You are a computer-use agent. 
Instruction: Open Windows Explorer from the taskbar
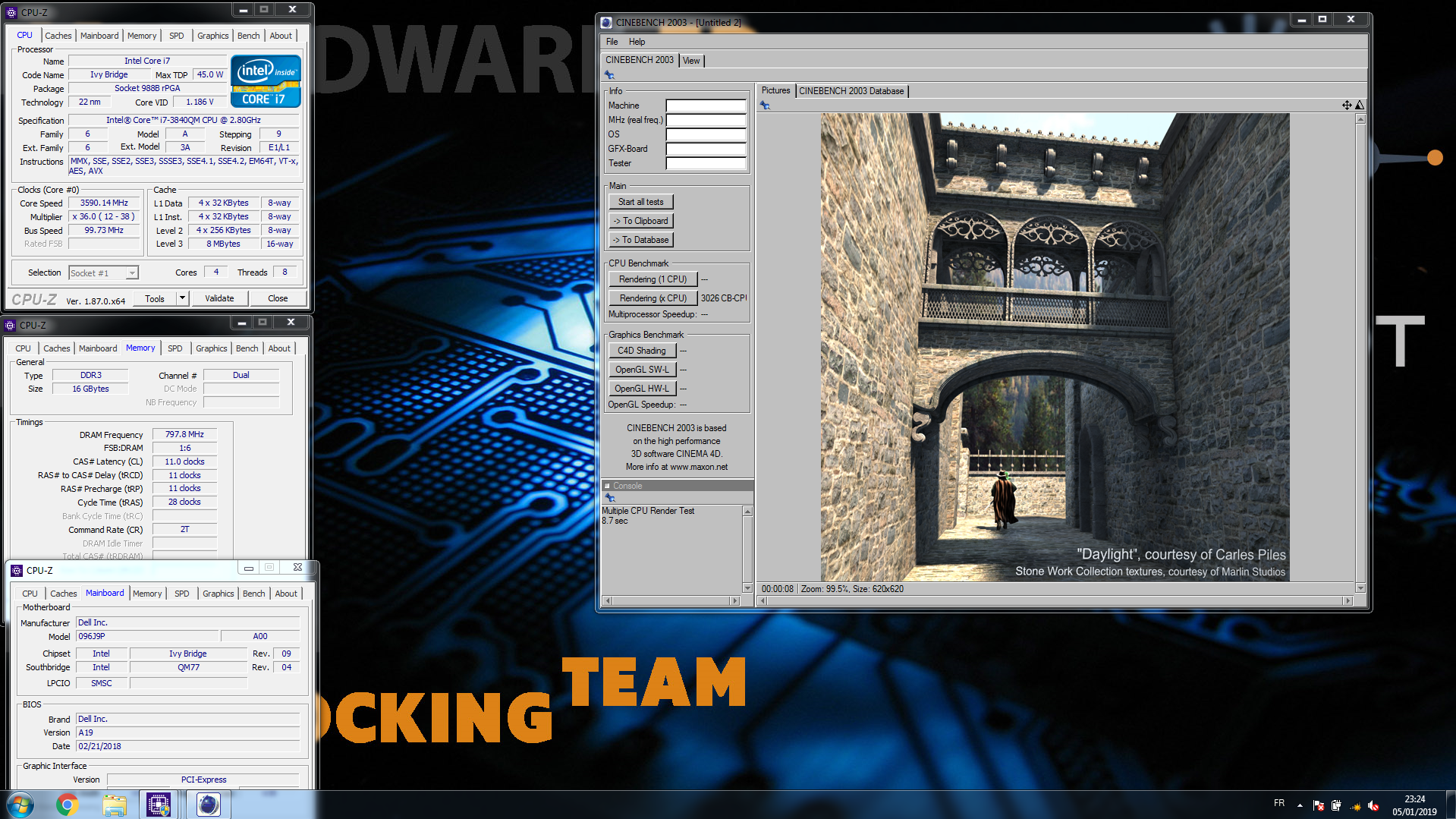click(115, 805)
